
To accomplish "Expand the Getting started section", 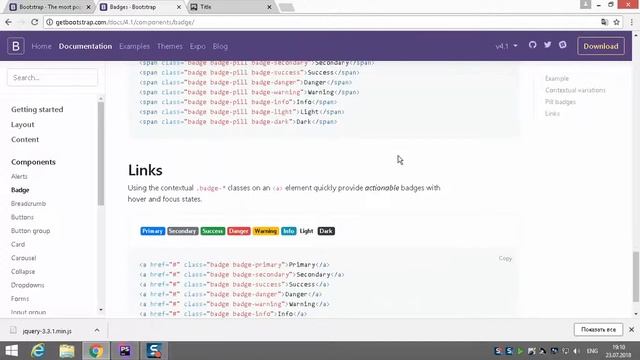I will [37, 109].
